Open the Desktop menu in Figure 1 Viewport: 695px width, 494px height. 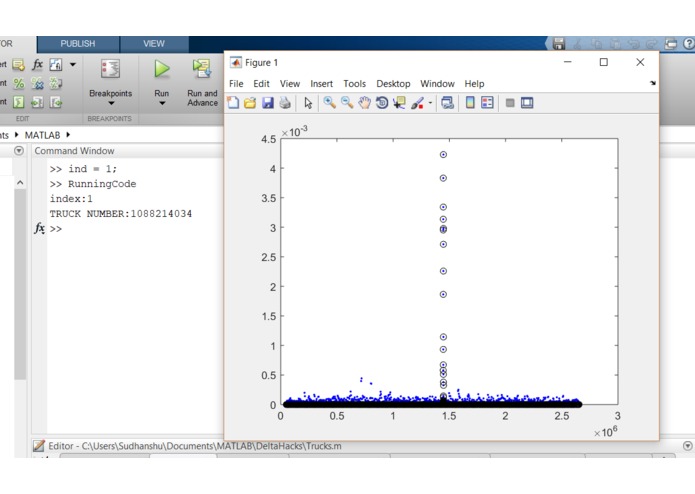[393, 84]
